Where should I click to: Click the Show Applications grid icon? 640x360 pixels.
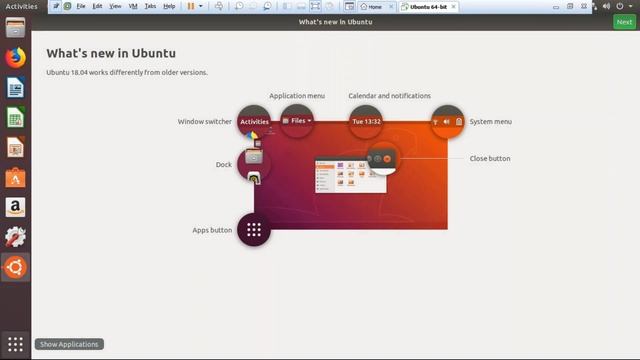coord(16,344)
